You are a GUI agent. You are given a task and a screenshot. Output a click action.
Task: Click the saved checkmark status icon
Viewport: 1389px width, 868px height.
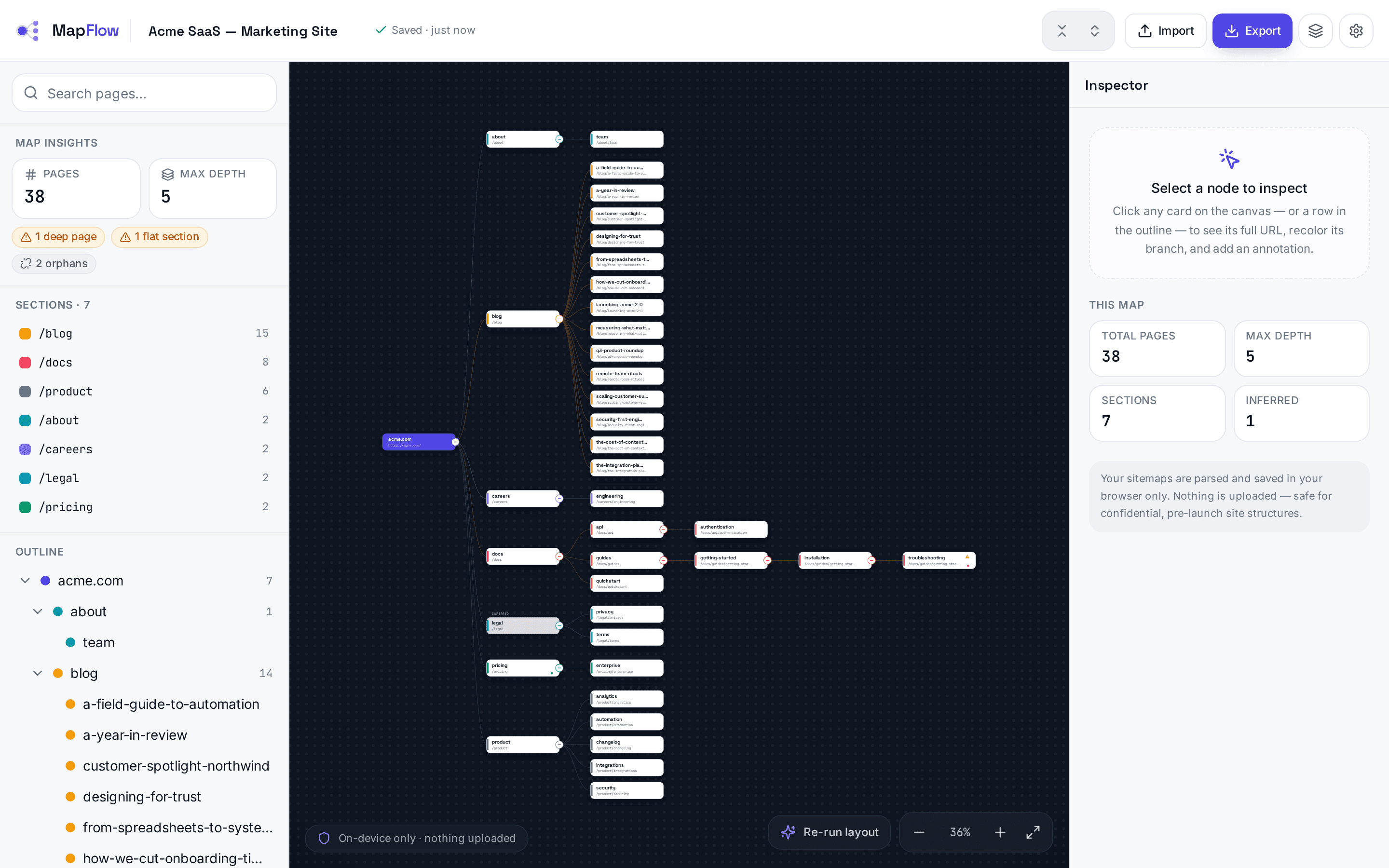coord(381,30)
